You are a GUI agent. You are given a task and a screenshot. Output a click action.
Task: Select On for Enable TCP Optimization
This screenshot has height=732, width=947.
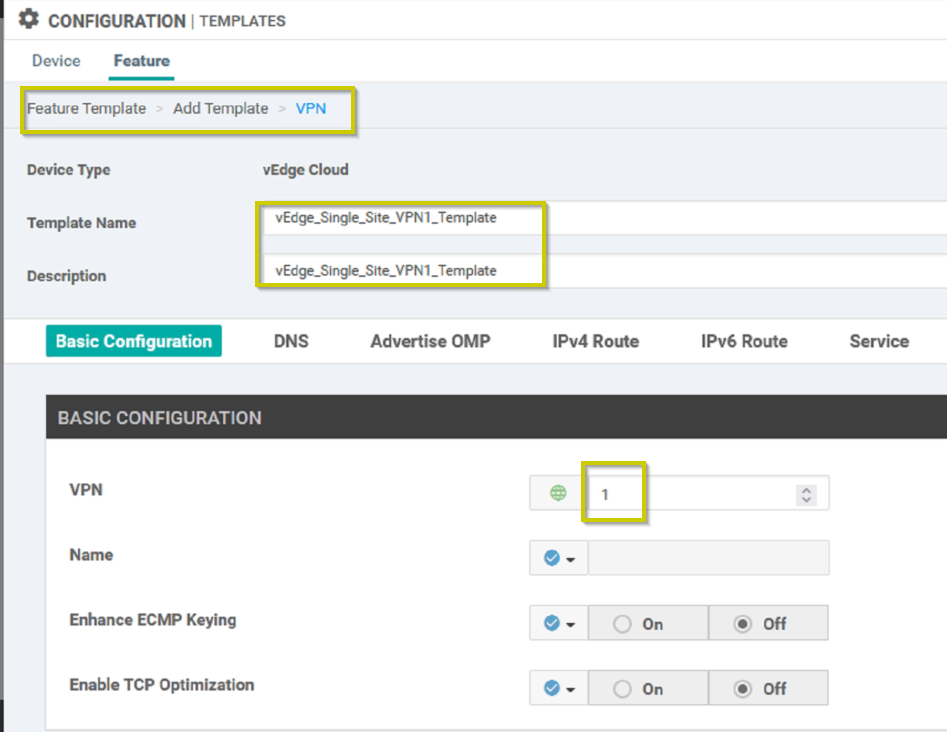[x=647, y=689]
